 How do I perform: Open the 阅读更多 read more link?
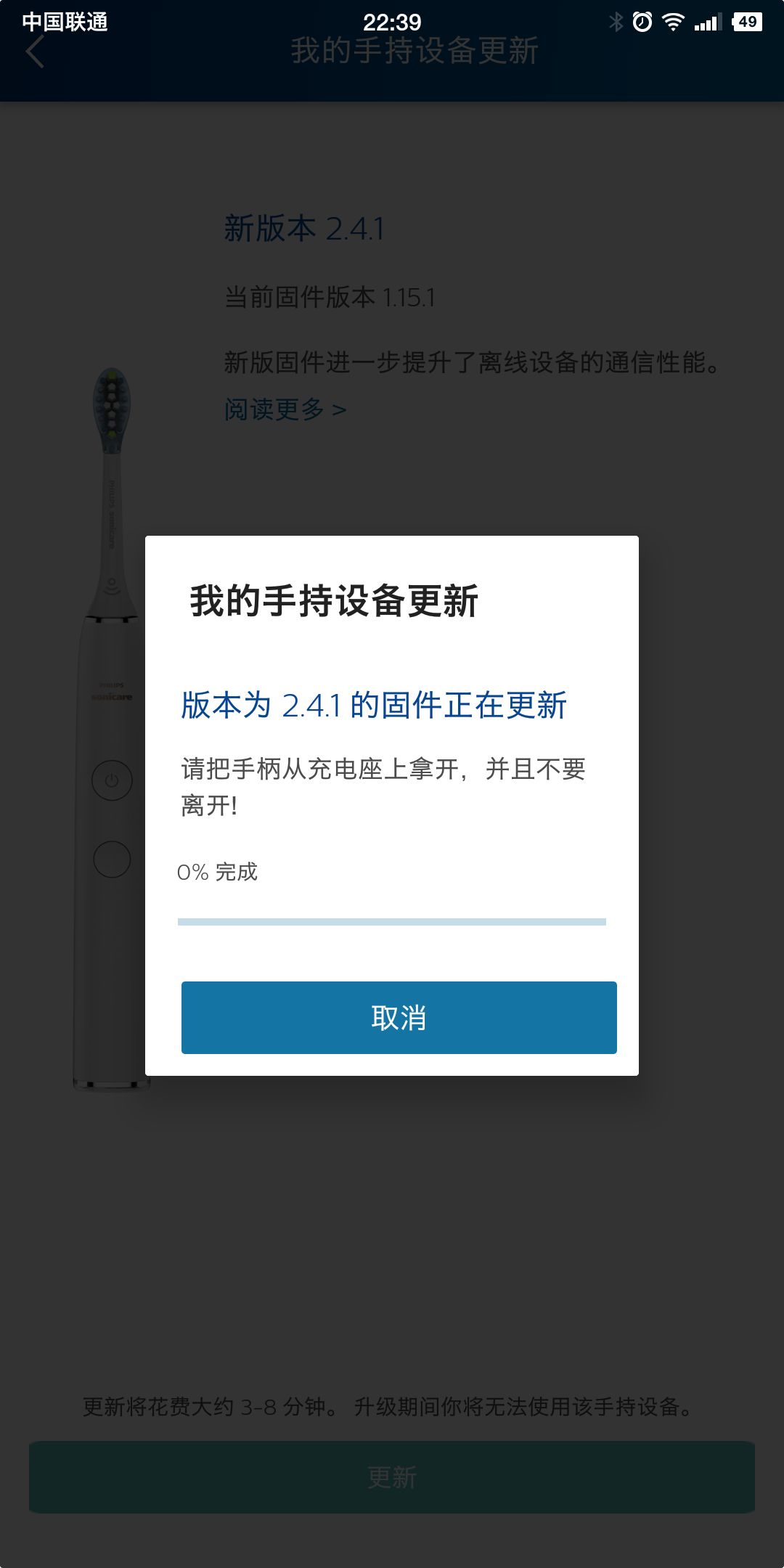coord(285,409)
